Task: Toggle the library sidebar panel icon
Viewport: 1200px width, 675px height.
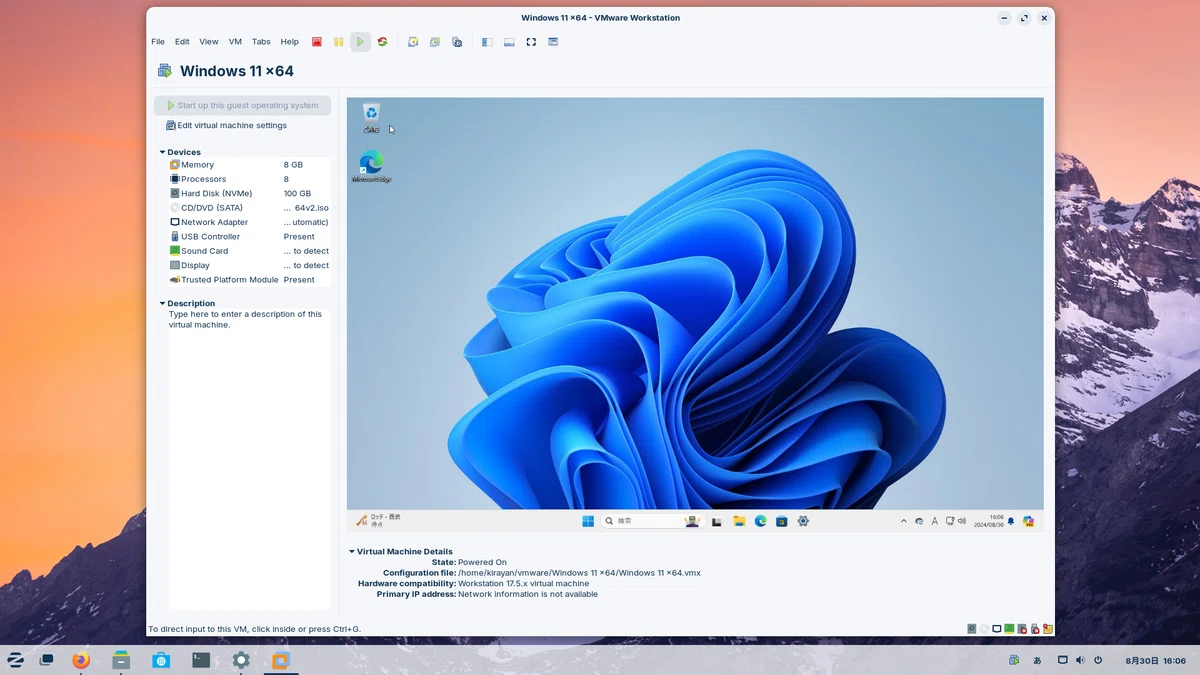Action: click(x=487, y=42)
